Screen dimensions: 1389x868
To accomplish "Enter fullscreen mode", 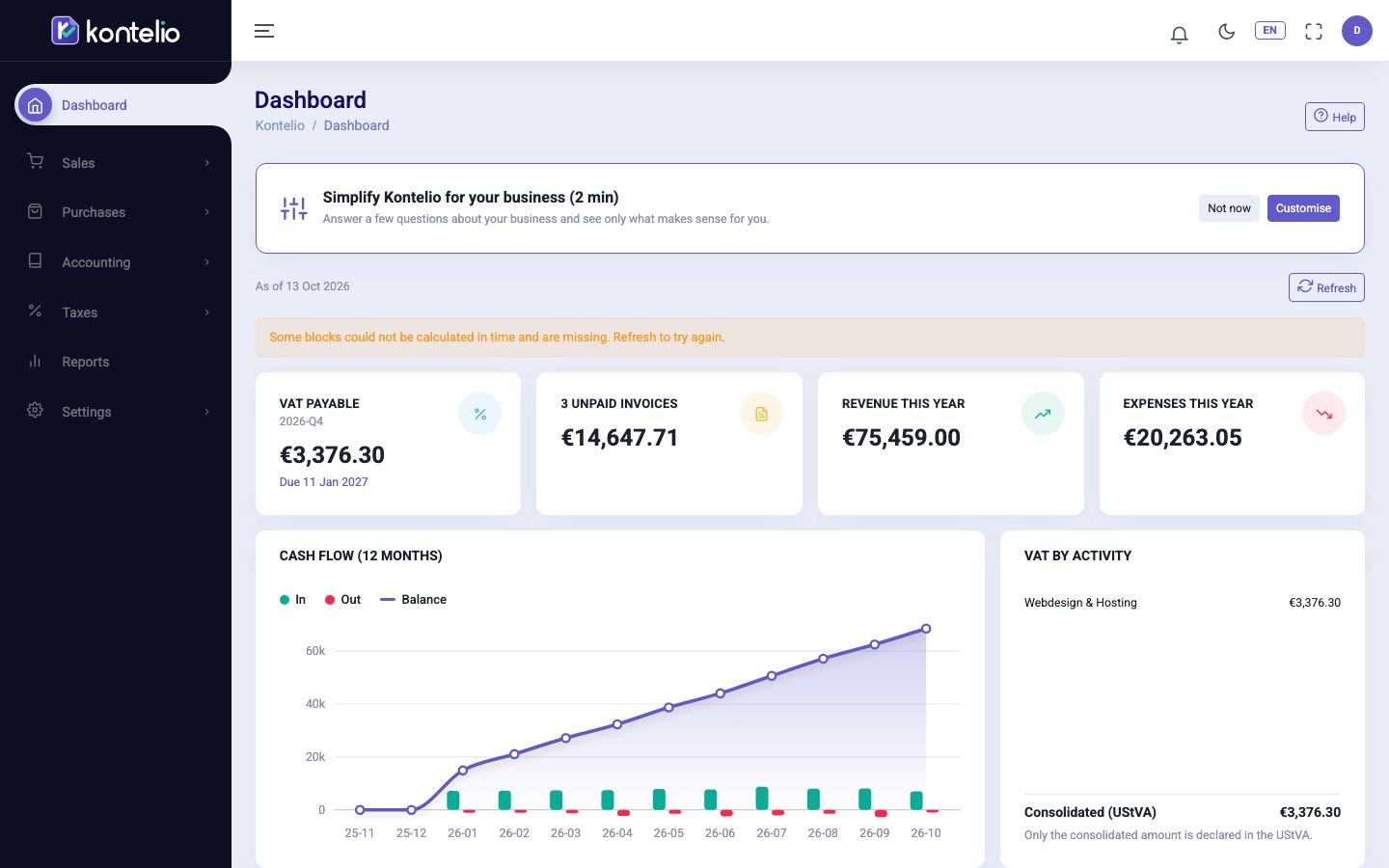I will [1314, 32].
